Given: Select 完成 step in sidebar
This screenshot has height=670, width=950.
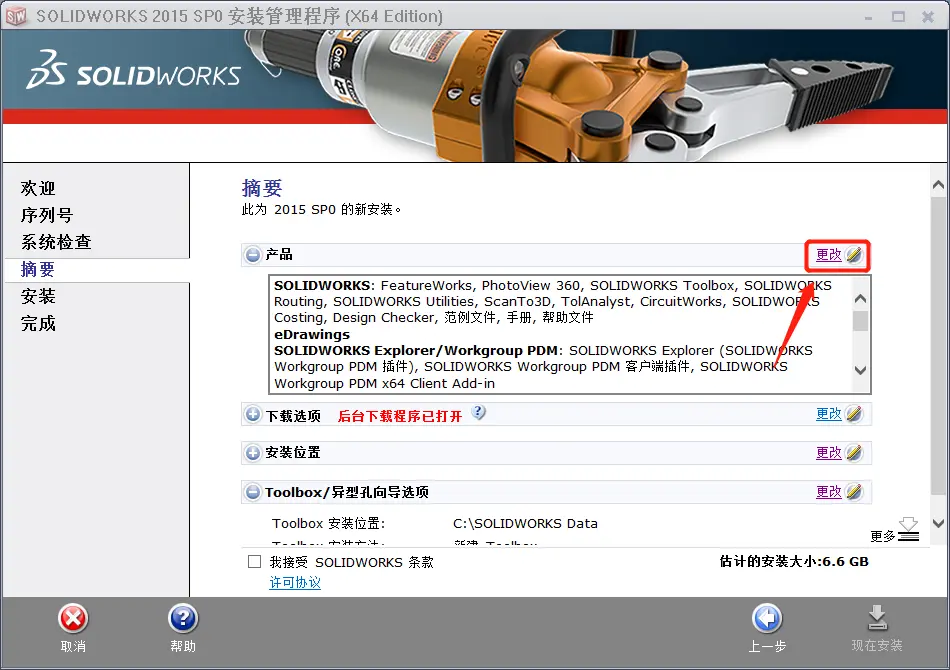Looking at the screenshot, I should click(x=38, y=323).
